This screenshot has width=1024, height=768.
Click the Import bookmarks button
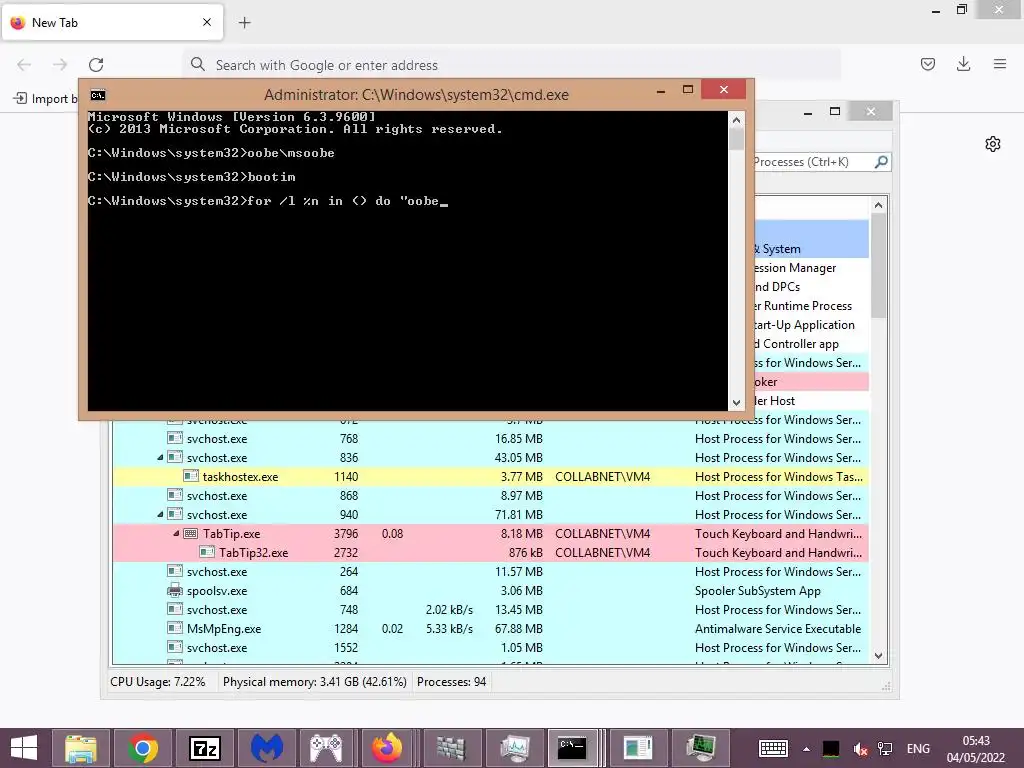(x=45, y=99)
